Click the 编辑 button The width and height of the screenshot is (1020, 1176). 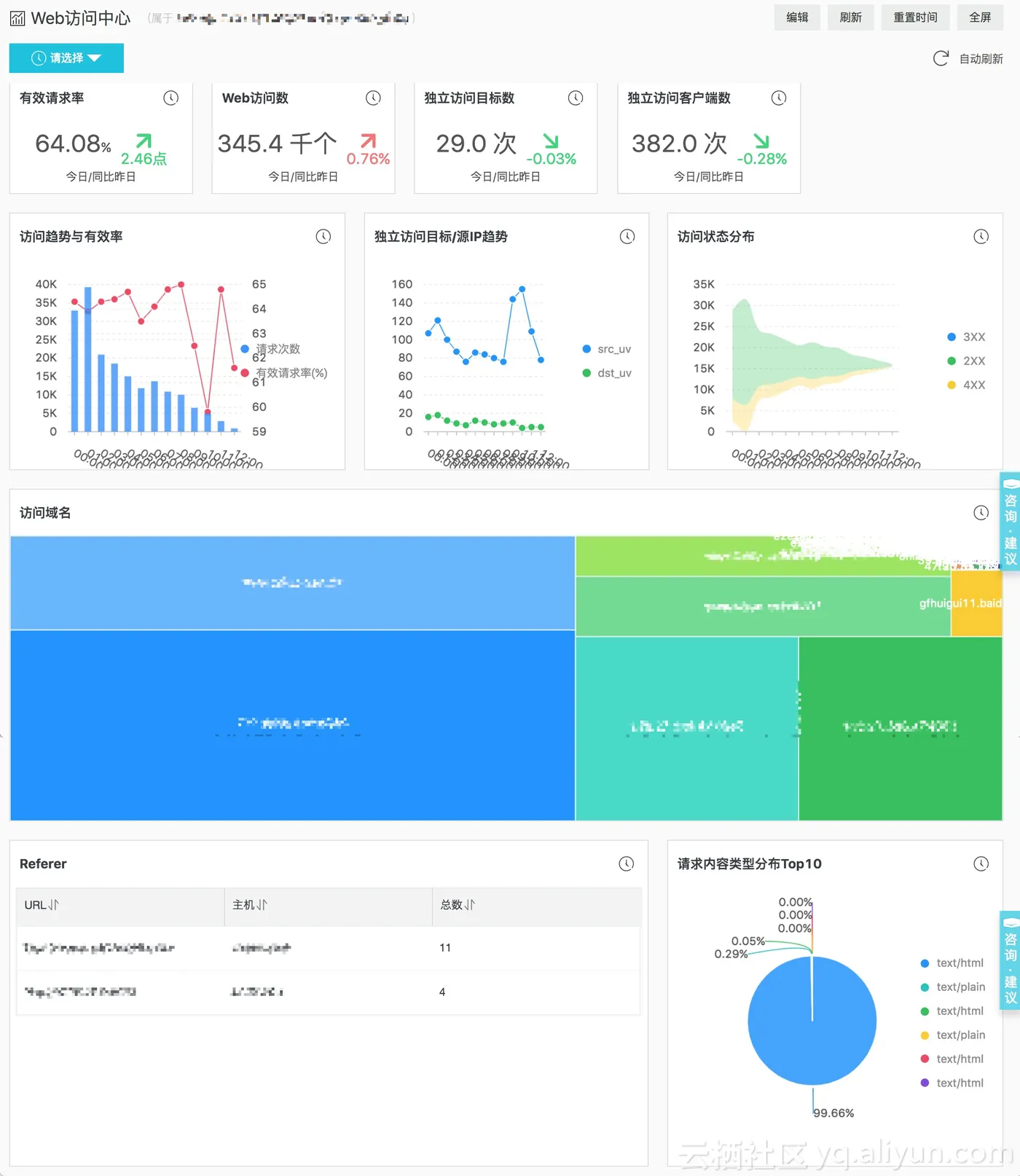[x=797, y=17]
